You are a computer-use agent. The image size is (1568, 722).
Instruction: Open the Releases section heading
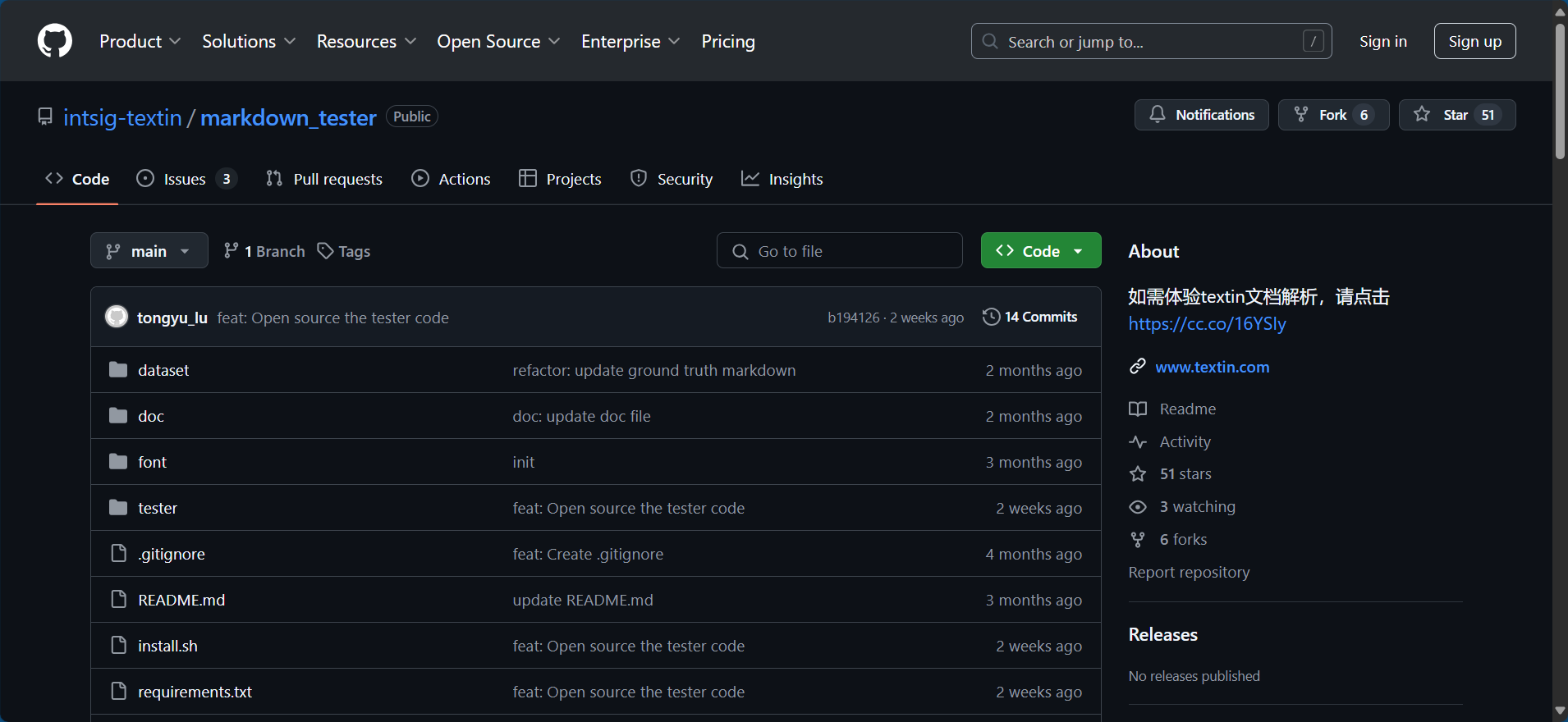(1162, 634)
